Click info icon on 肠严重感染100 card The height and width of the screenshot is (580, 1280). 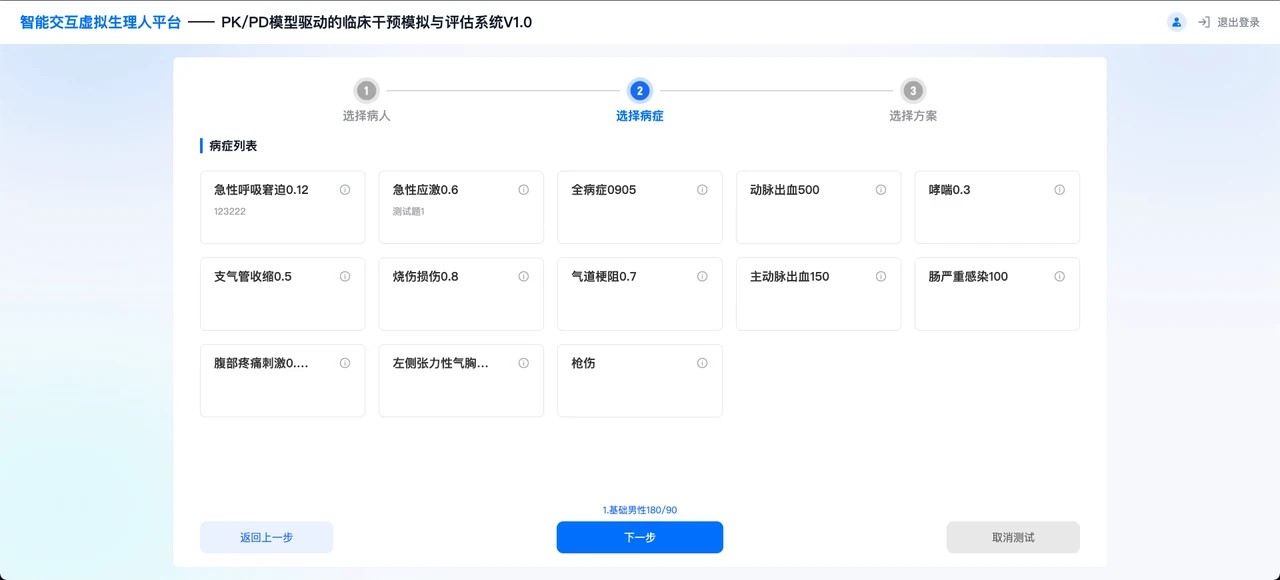[1059, 277]
